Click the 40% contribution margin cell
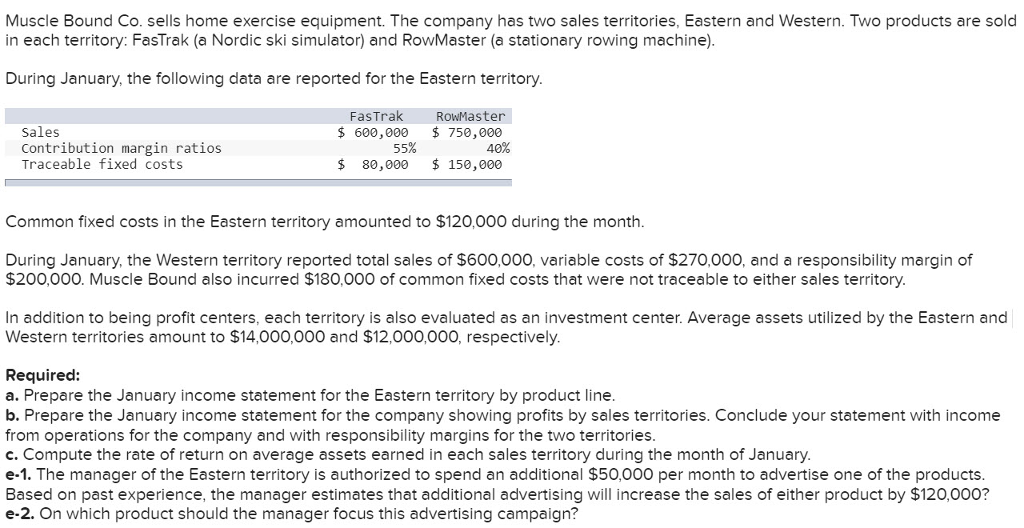Viewport: 1024px width, 528px height. tap(498, 148)
